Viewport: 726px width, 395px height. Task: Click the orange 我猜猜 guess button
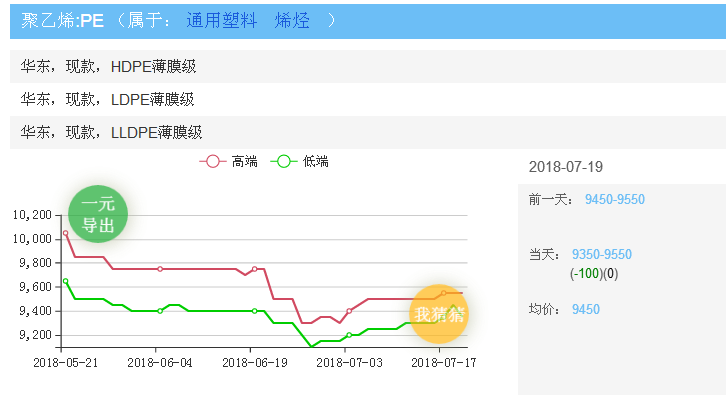pos(439,314)
